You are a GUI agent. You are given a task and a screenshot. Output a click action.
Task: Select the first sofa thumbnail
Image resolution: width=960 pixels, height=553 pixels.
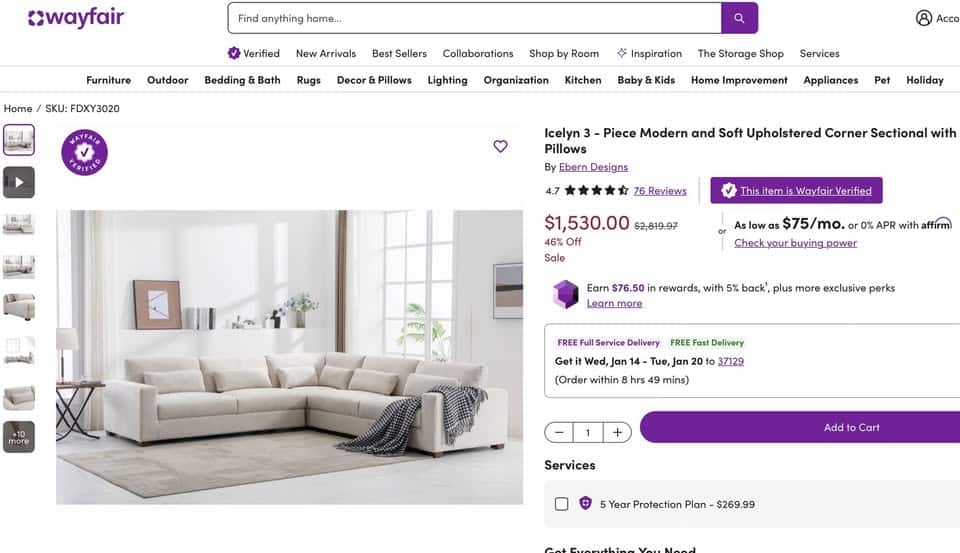(x=19, y=140)
